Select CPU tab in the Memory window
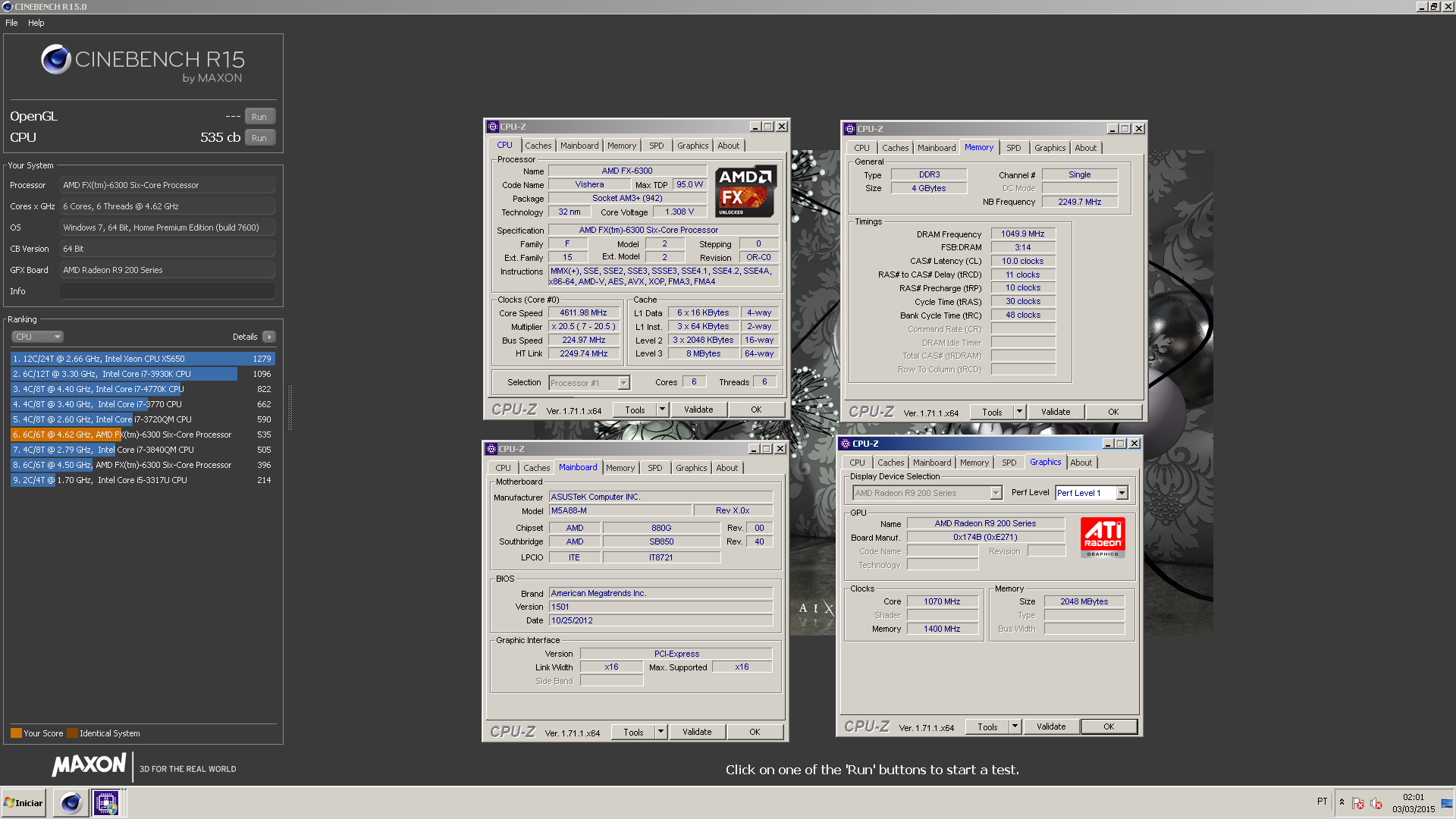 [861, 148]
